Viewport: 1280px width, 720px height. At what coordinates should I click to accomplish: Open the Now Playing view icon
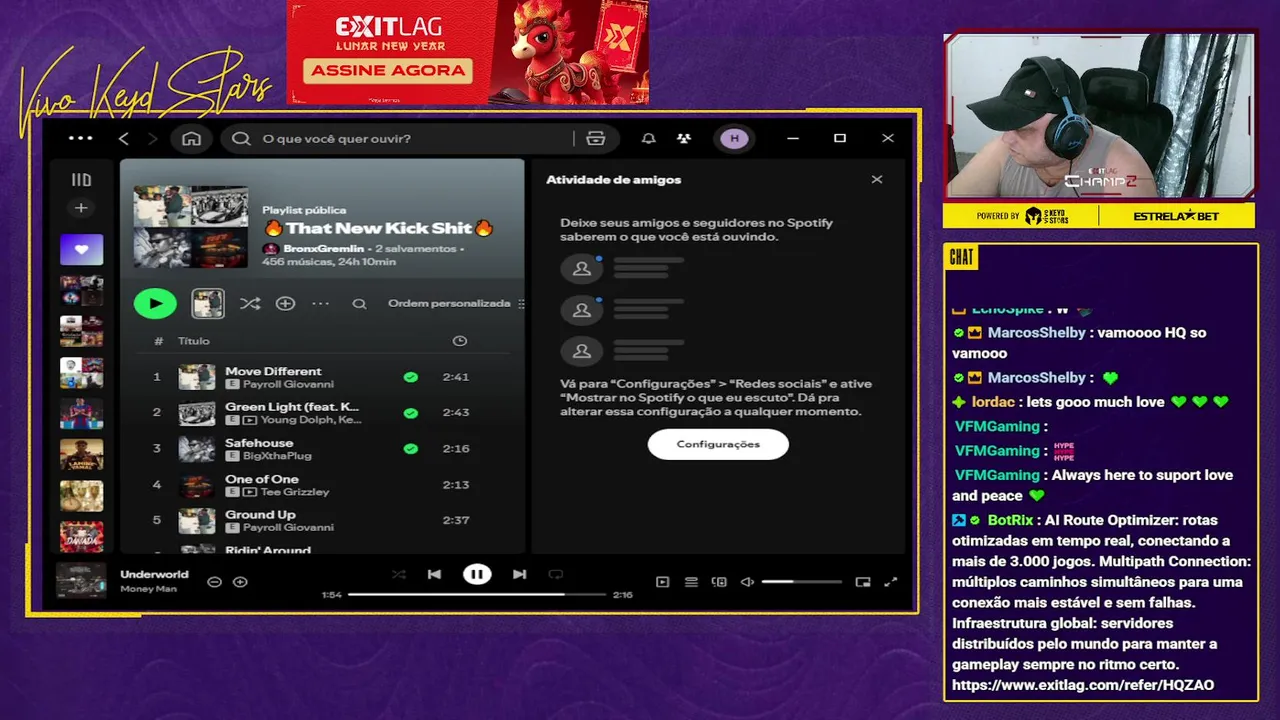point(662,582)
